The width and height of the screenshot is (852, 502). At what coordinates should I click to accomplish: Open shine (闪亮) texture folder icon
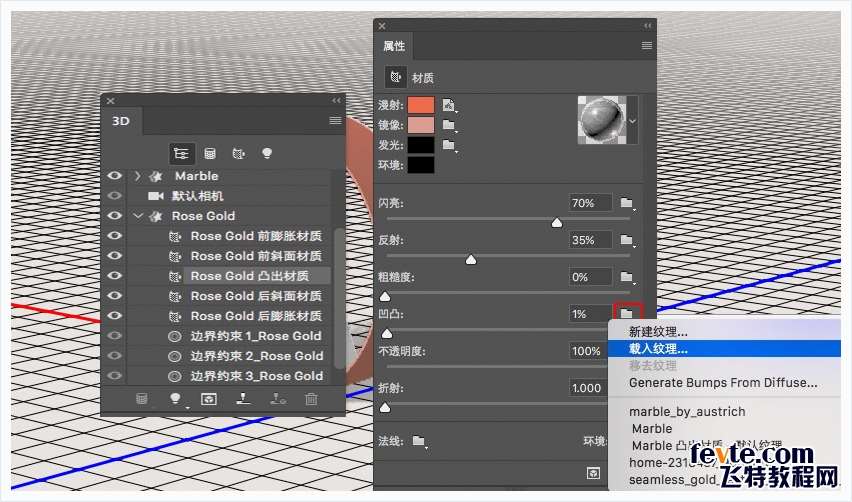[627, 203]
